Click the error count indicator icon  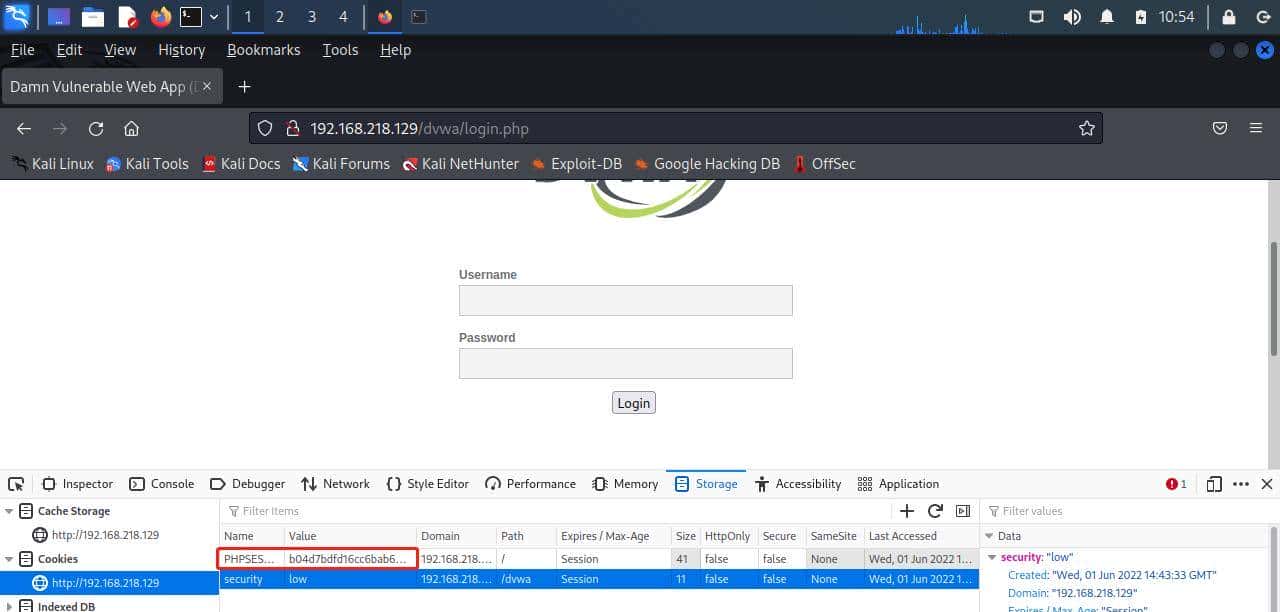[x=1176, y=484]
